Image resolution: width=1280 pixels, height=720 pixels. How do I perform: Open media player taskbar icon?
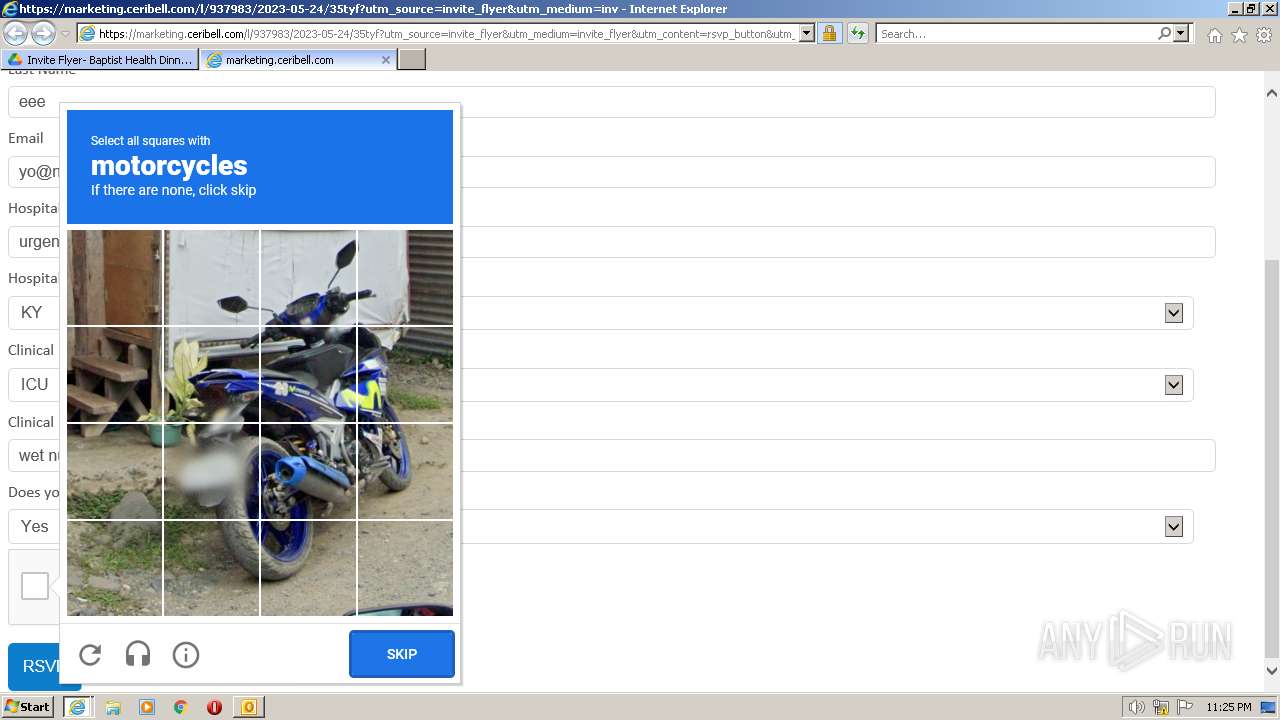point(147,707)
